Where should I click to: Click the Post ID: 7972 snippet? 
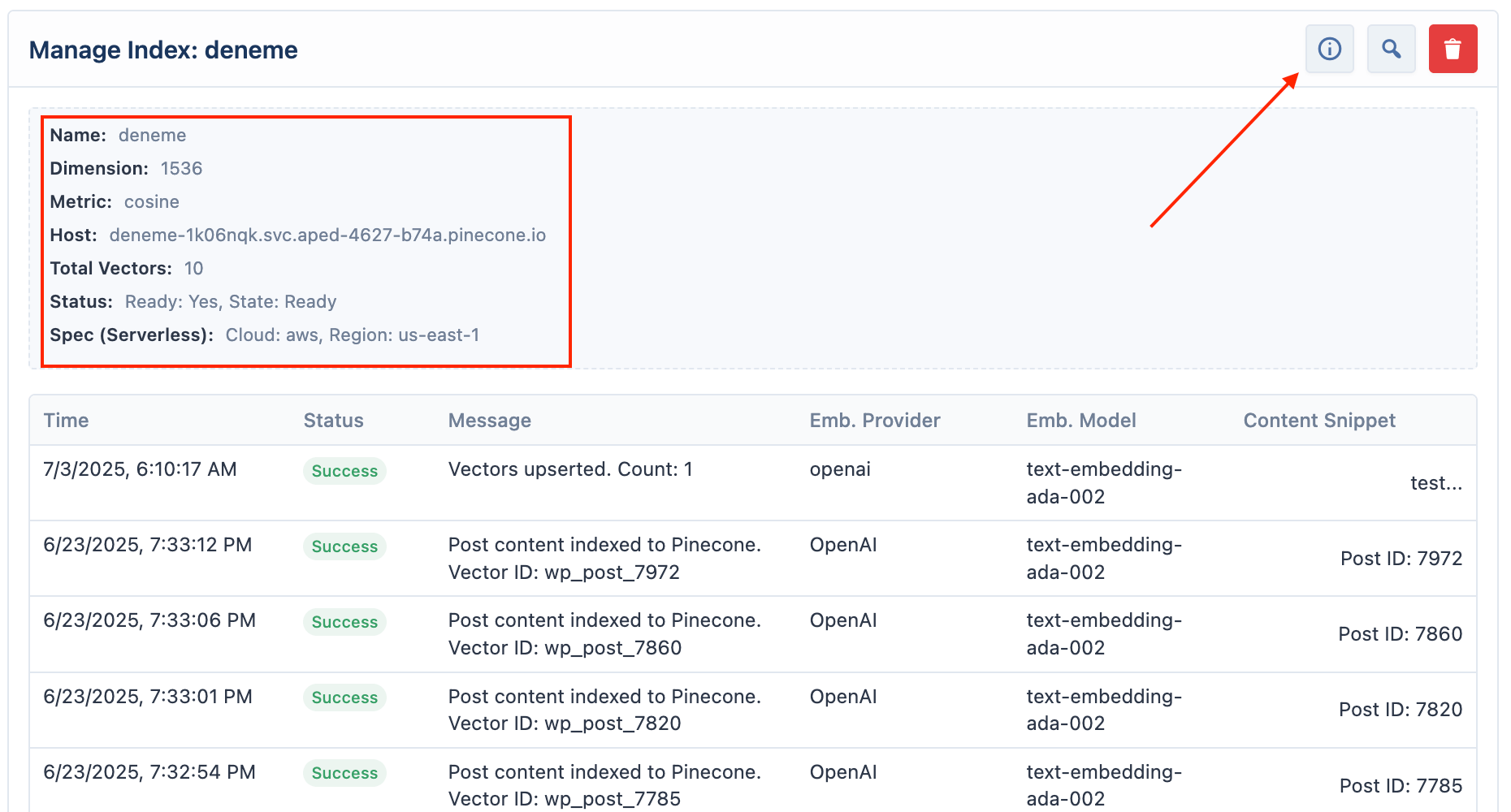coord(1401,559)
